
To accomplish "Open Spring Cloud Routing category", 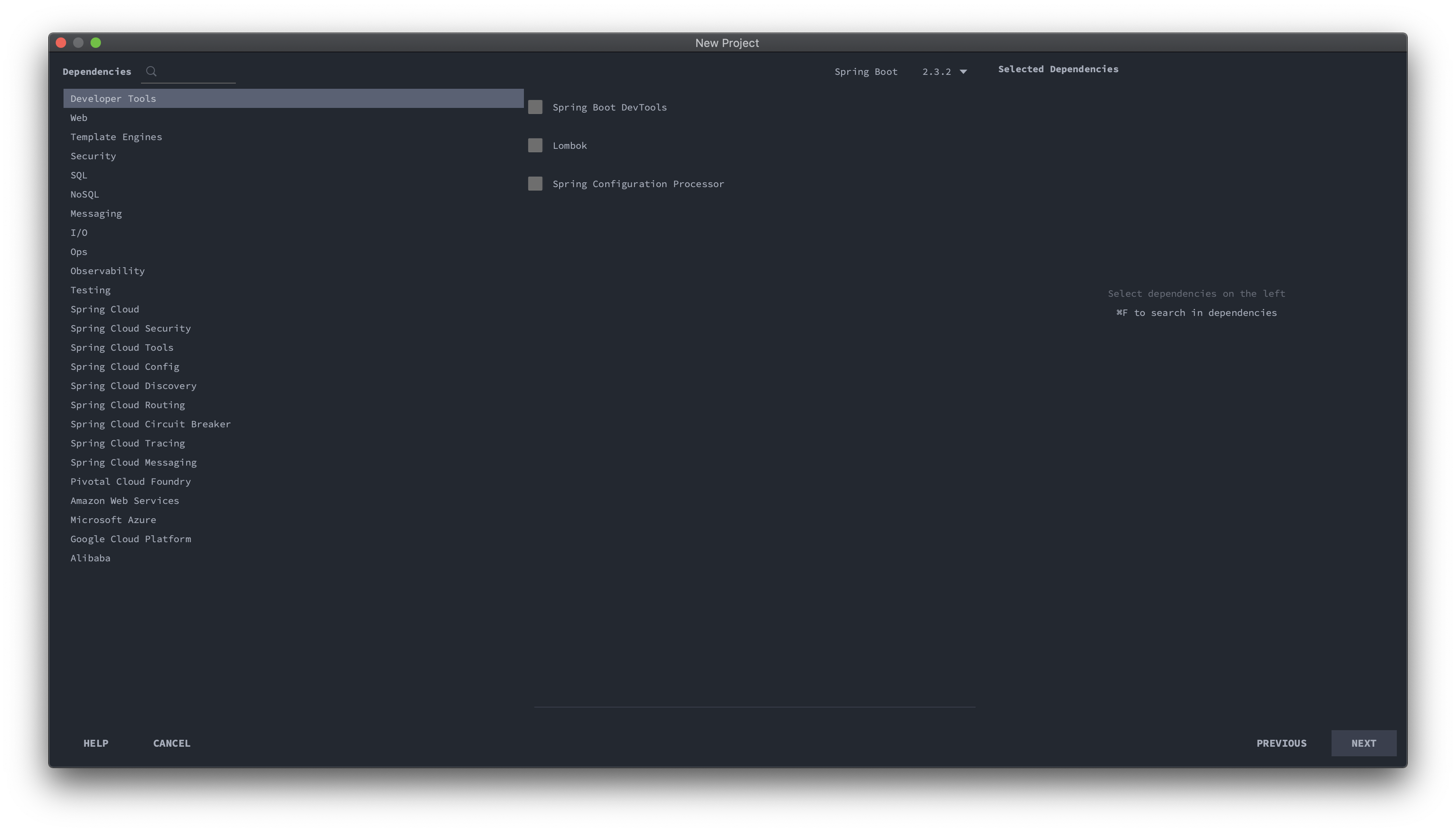I will 293,405.
